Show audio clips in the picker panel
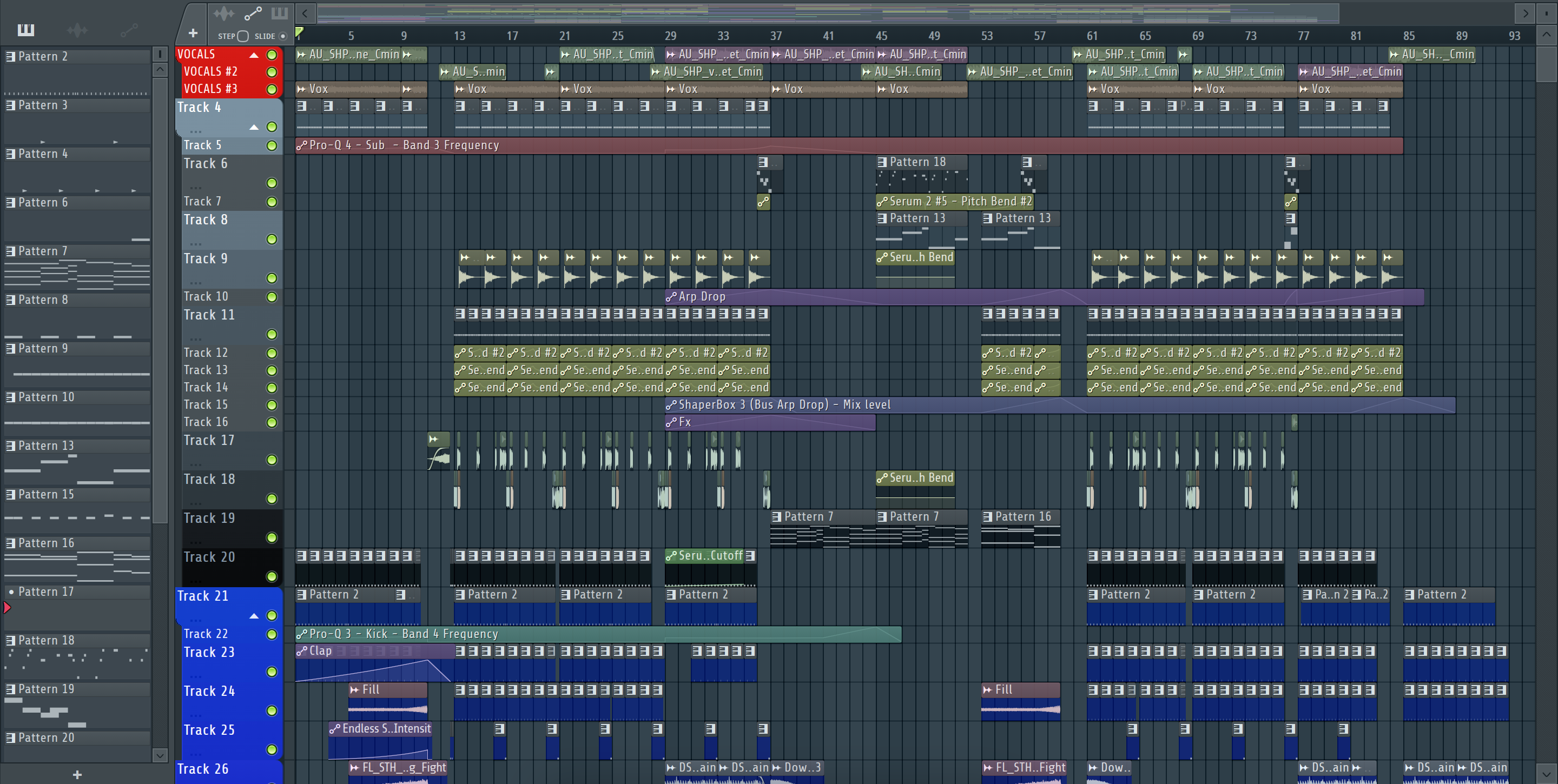Screen dimensions: 1558x784 tap(77, 29)
